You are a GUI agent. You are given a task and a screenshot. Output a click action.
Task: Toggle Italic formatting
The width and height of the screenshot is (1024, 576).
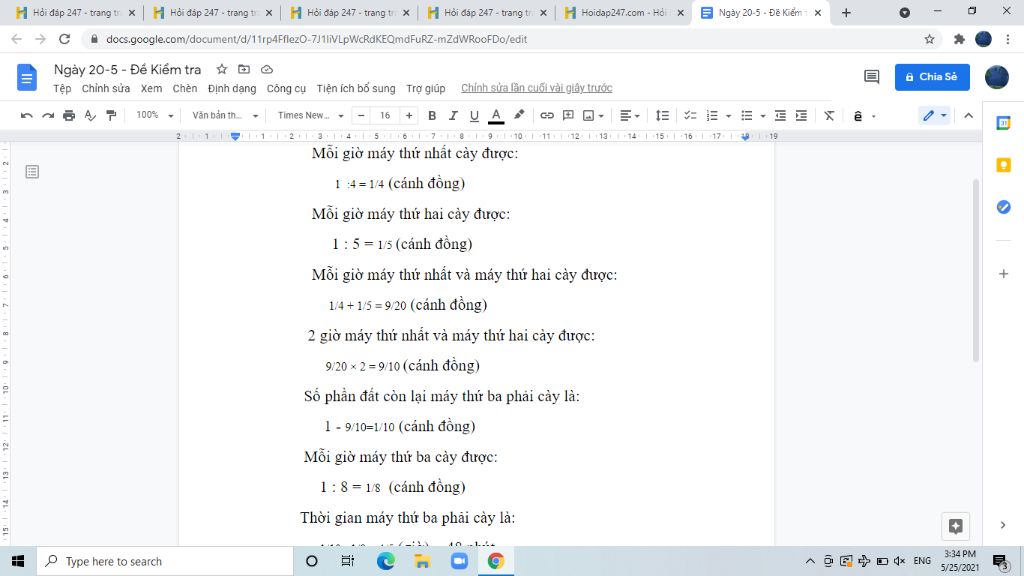point(453,116)
